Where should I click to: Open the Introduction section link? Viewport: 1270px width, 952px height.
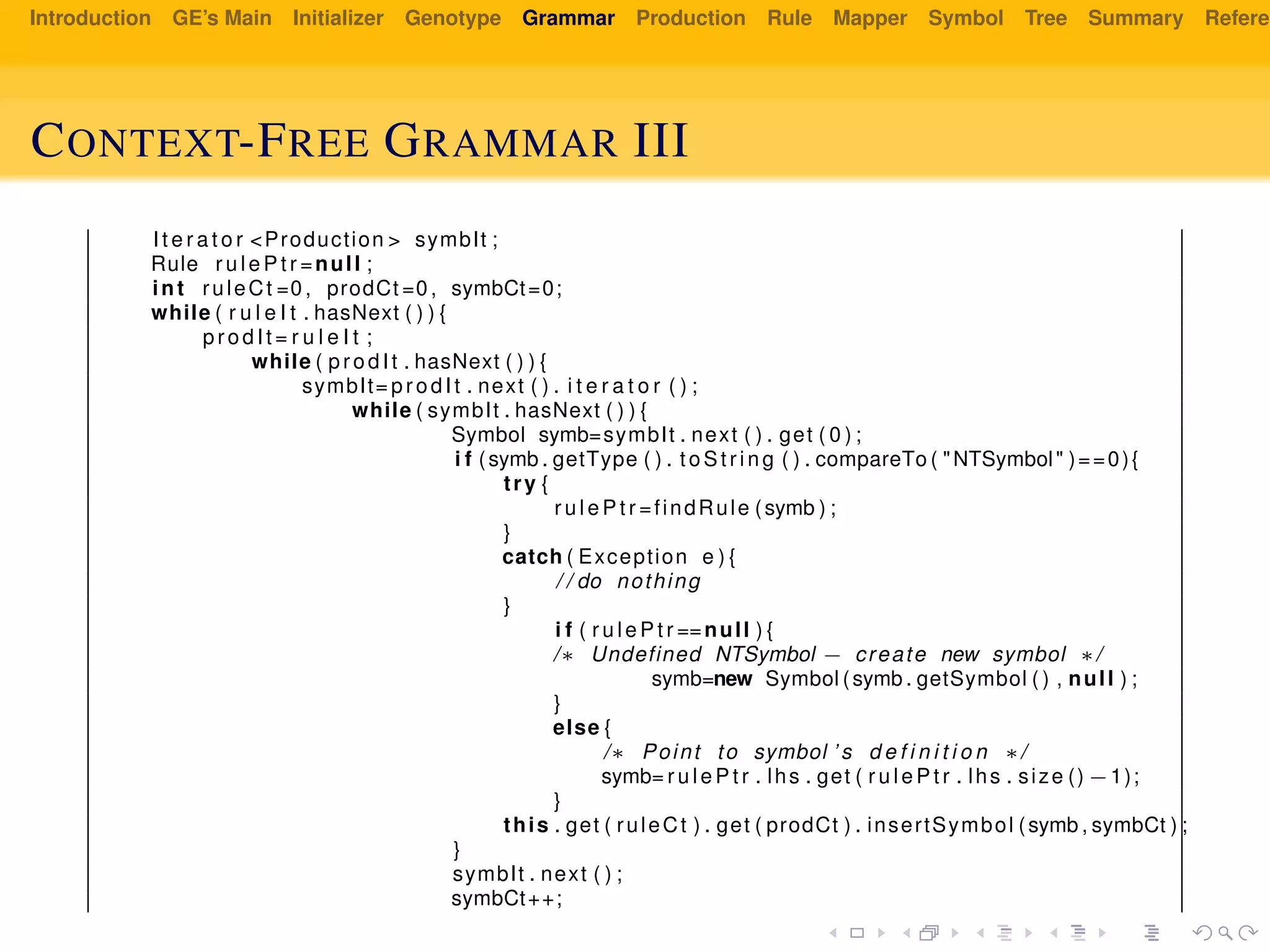coord(90,18)
